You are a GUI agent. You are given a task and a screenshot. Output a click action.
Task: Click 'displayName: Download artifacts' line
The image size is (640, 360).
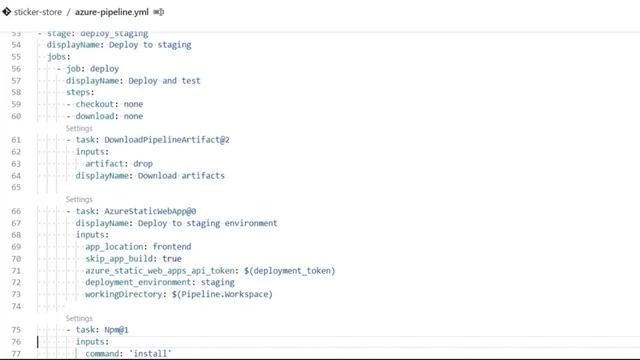[150, 176]
